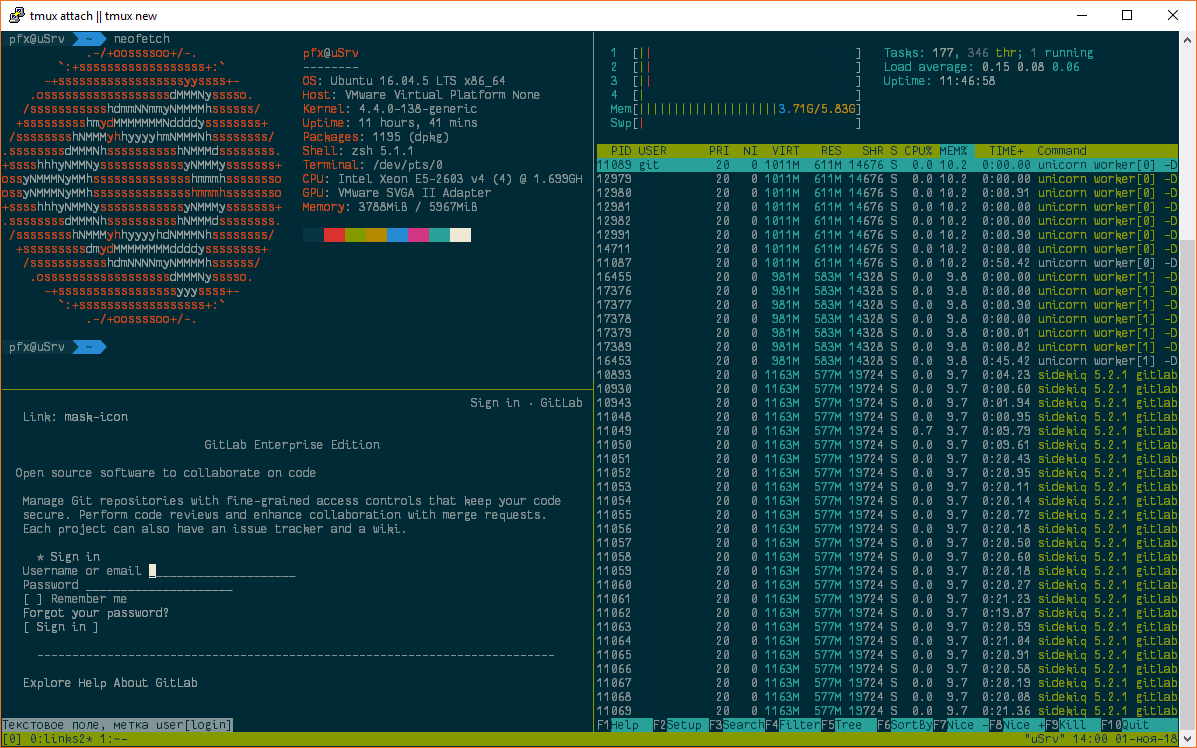Toggle the Remember me checkbox
Screen dimensions: 1197x748
(x=33, y=599)
